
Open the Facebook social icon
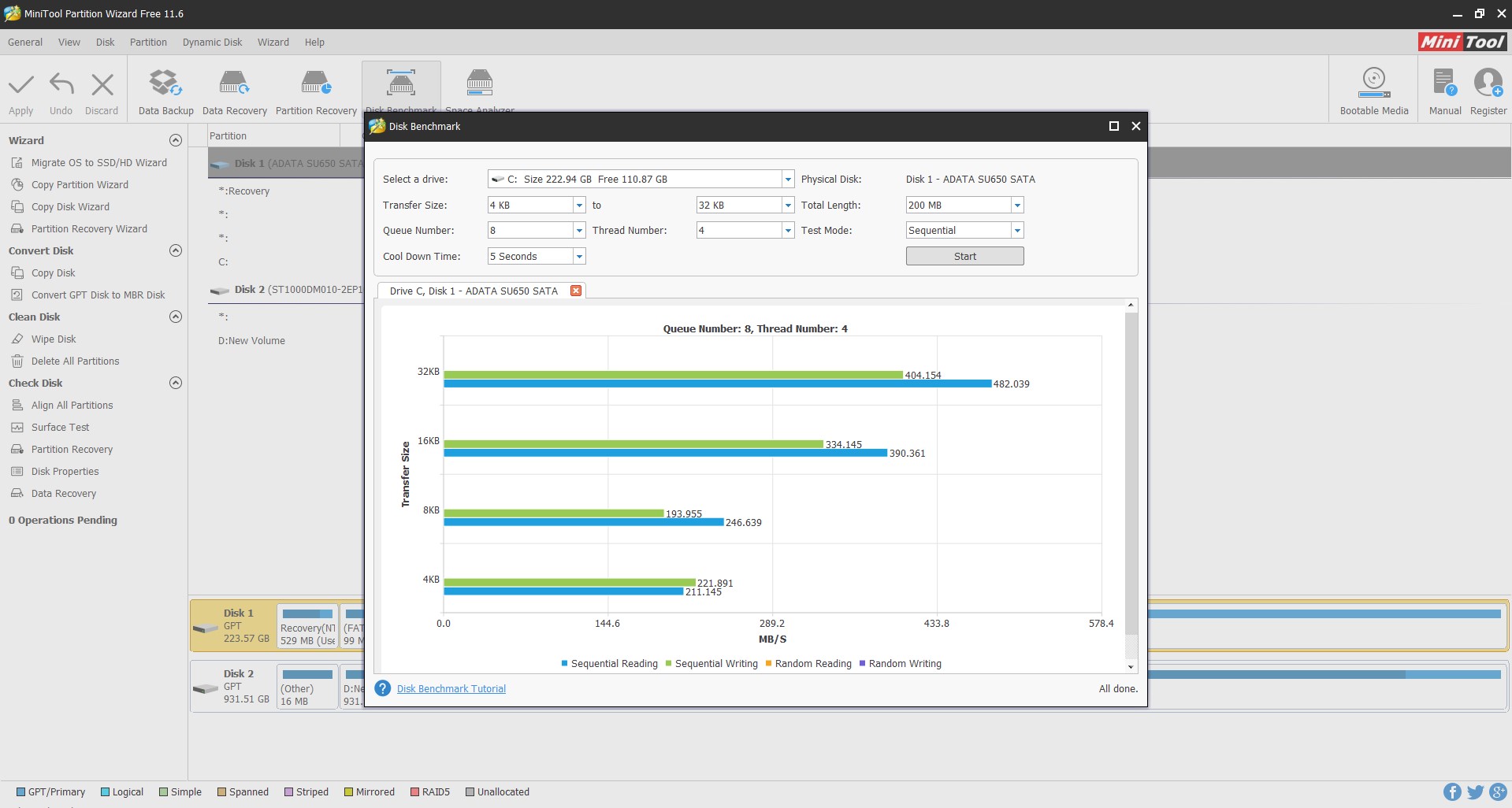pos(1452,792)
